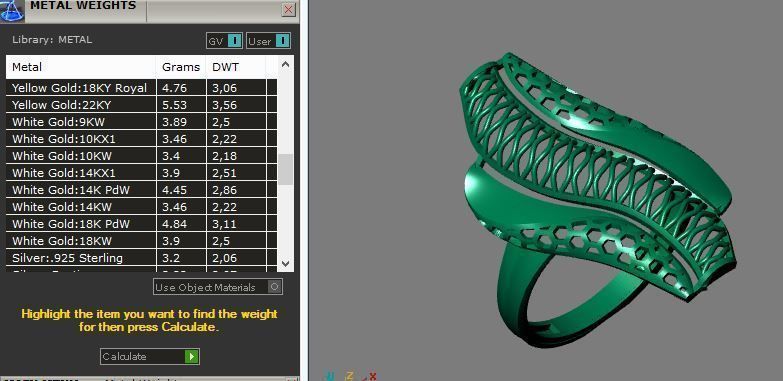Viewport: 783px width, 381px height.
Task: Select White Gold:9KW row
Action: (x=141, y=122)
